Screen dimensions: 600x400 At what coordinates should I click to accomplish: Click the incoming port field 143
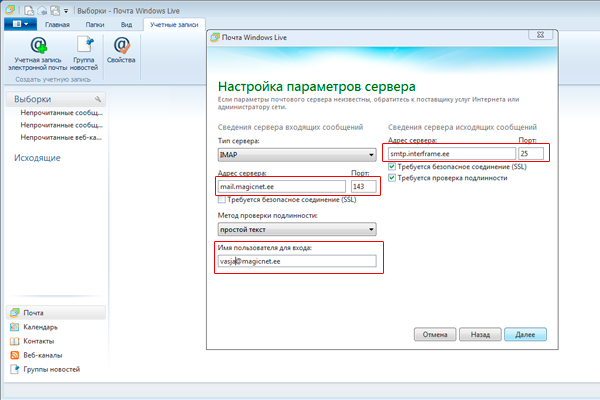pos(364,186)
